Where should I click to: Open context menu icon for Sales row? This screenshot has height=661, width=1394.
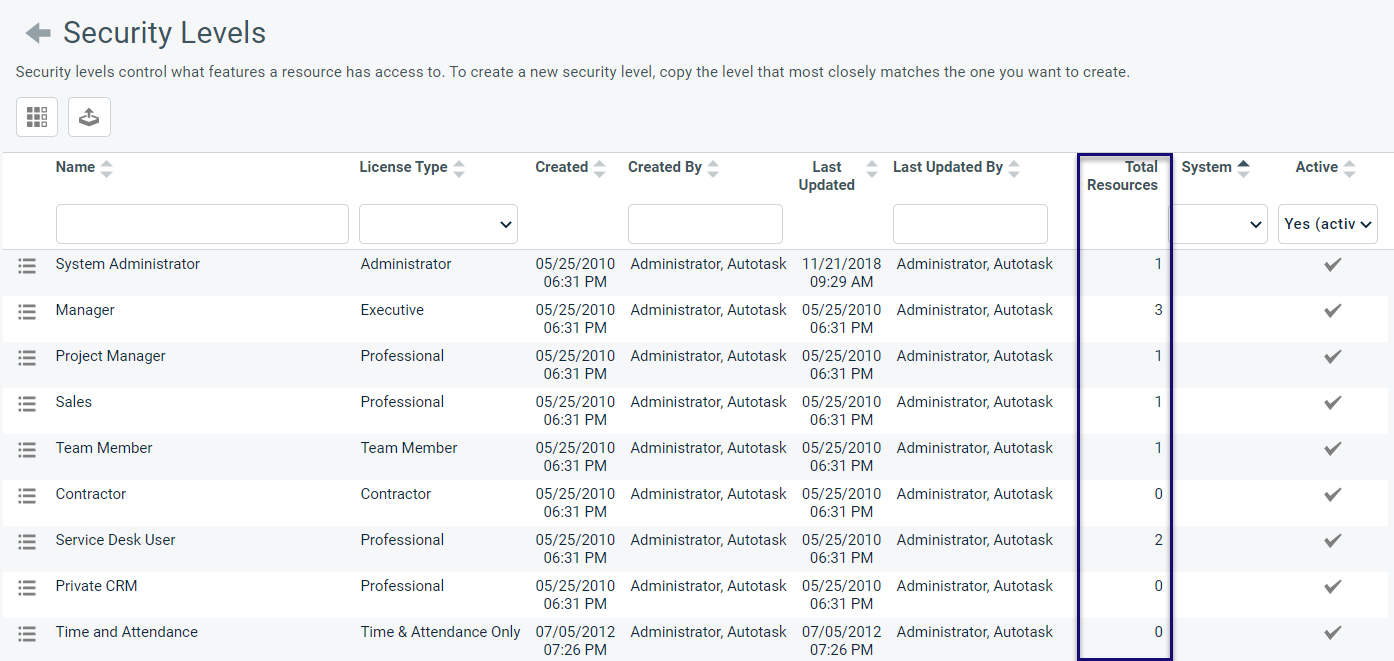click(x=27, y=404)
